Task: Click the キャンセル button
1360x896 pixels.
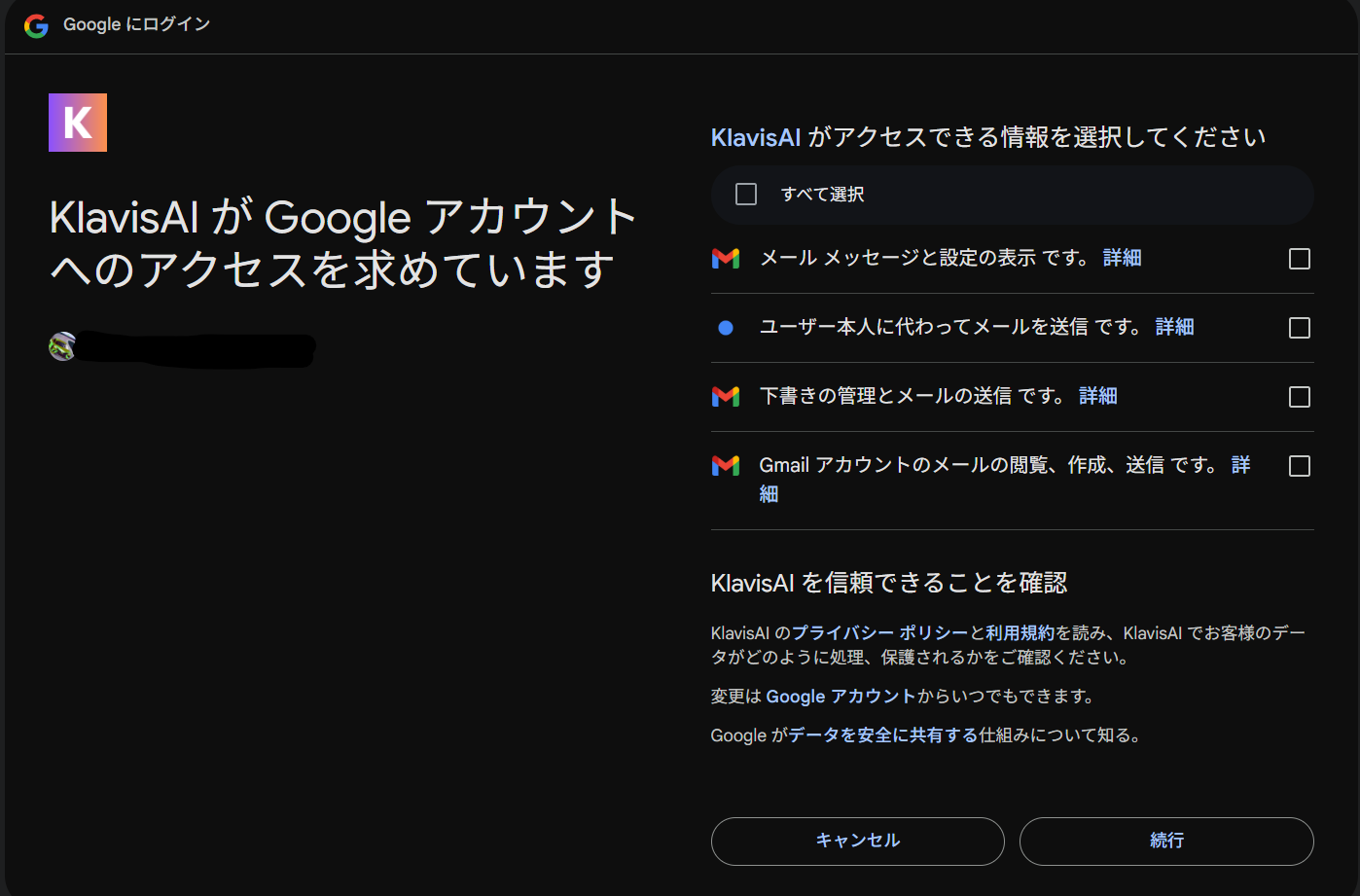Action: coord(858,842)
